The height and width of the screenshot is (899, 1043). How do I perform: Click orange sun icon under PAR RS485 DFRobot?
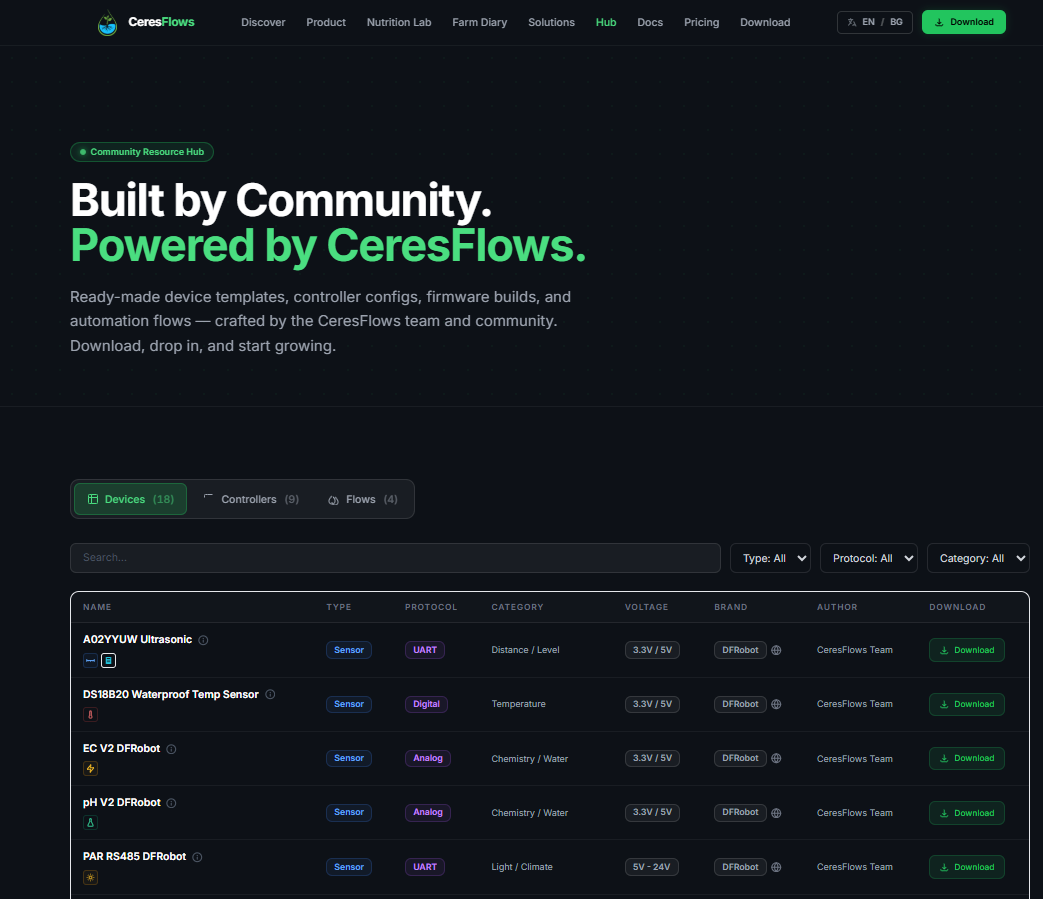coord(90,877)
